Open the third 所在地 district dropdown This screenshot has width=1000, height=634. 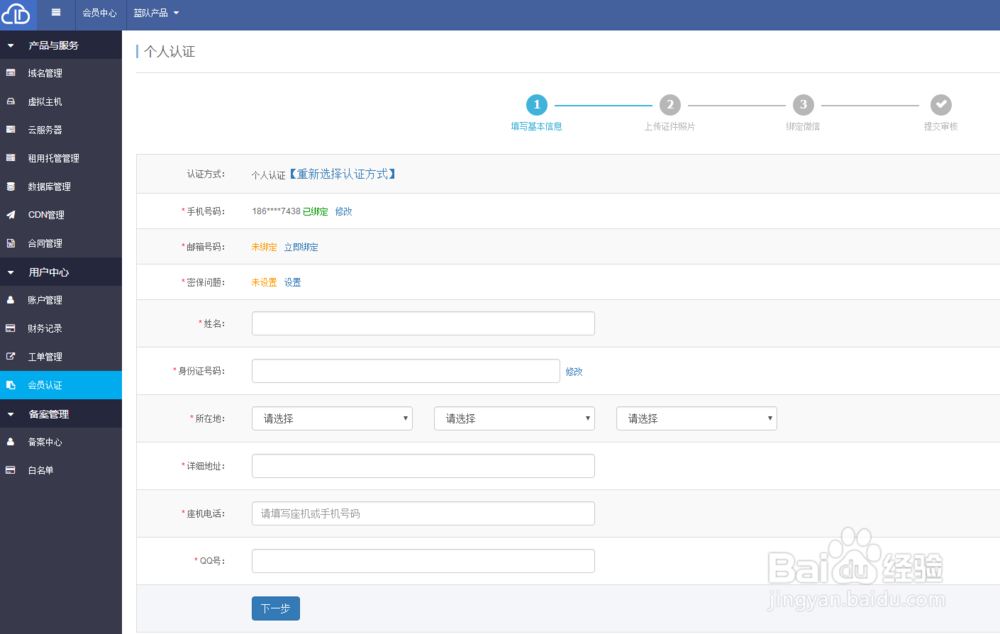pyautogui.click(x=696, y=418)
